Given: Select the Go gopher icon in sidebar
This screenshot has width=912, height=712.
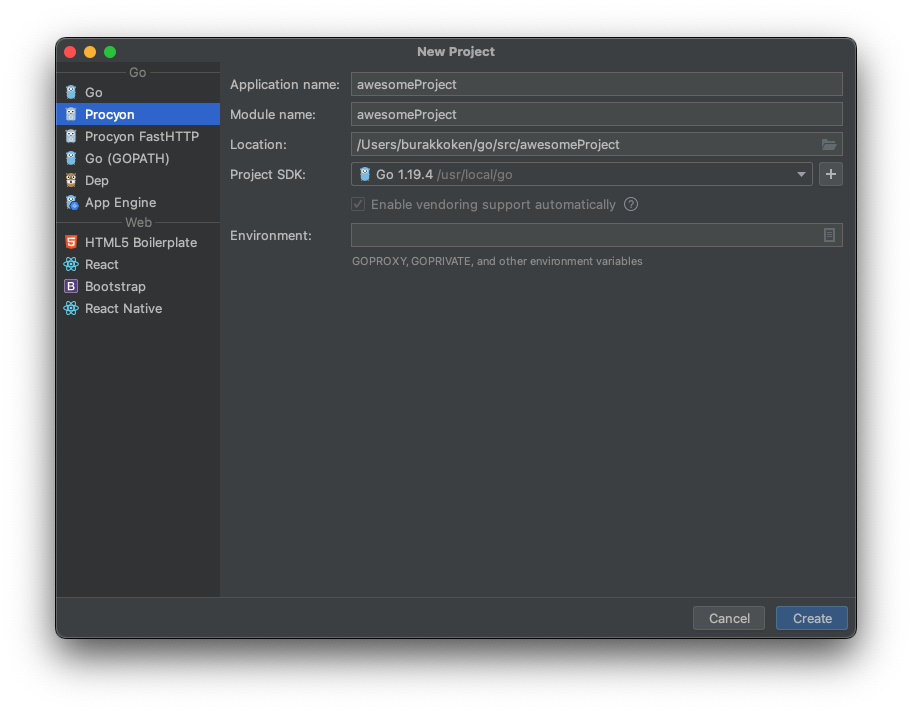Looking at the screenshot, I should (71, 92).
